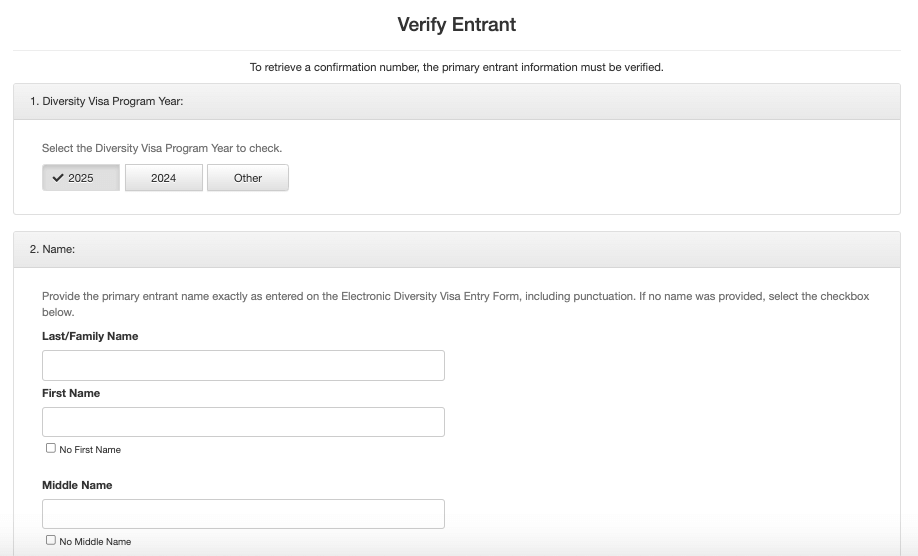The width and height of the screenshot is (918, 556).
Task: Click the 'Select the Diversity Visa Program Year' instruction
Action: (162, 148)
